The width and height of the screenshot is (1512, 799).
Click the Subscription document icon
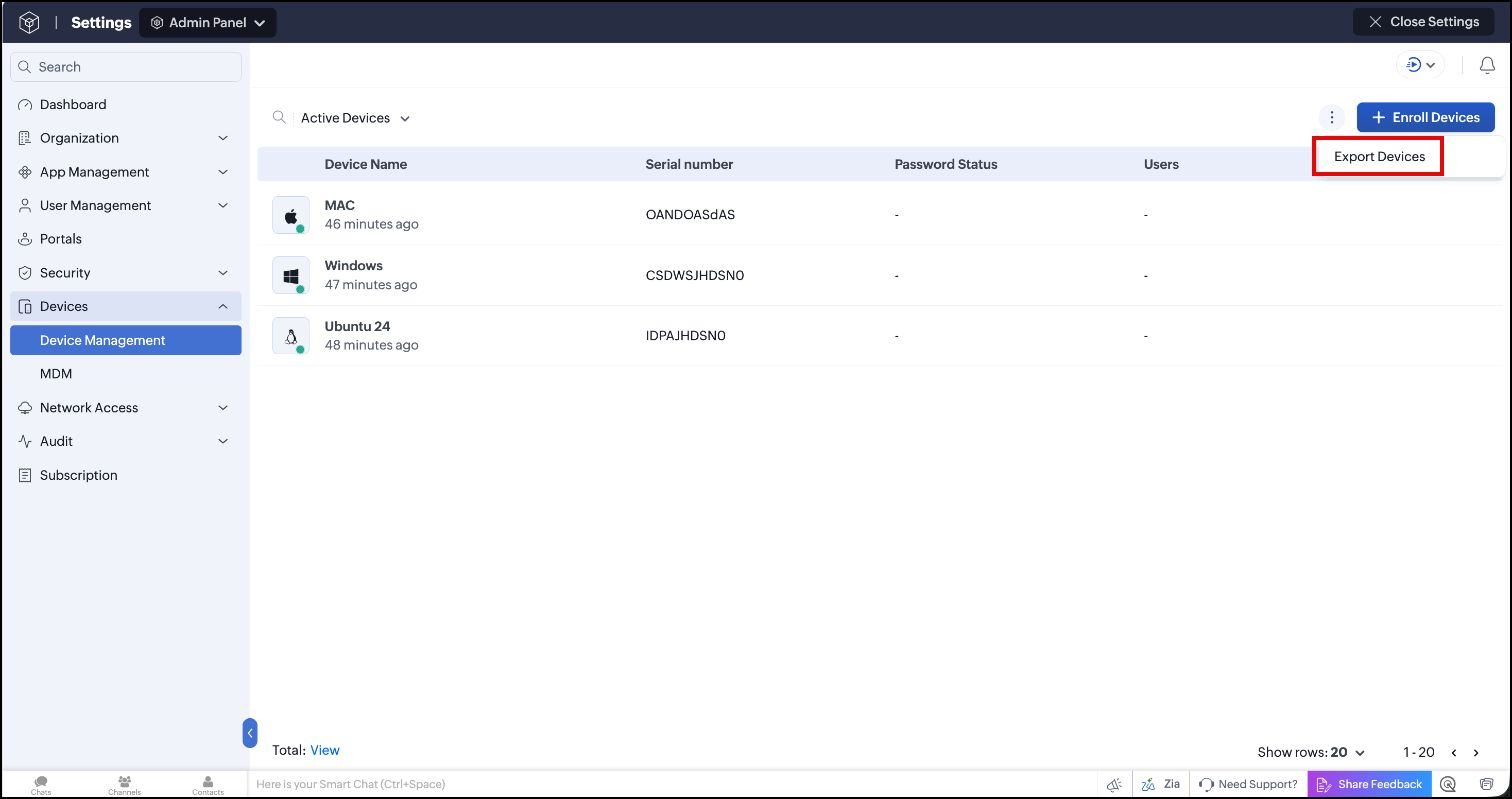point(25,475)
